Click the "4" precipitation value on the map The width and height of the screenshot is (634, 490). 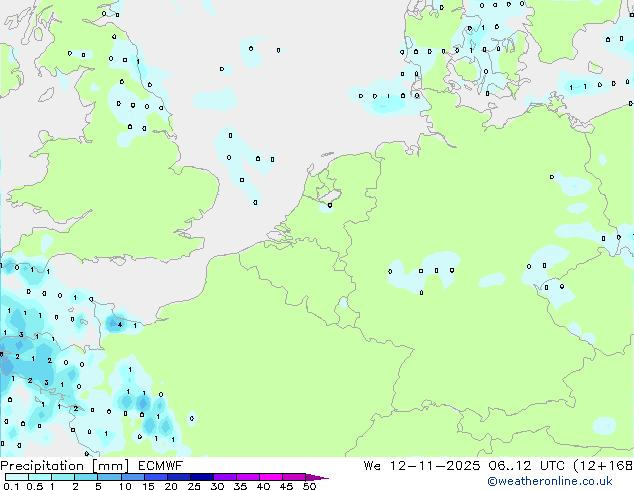coord(120,325)
